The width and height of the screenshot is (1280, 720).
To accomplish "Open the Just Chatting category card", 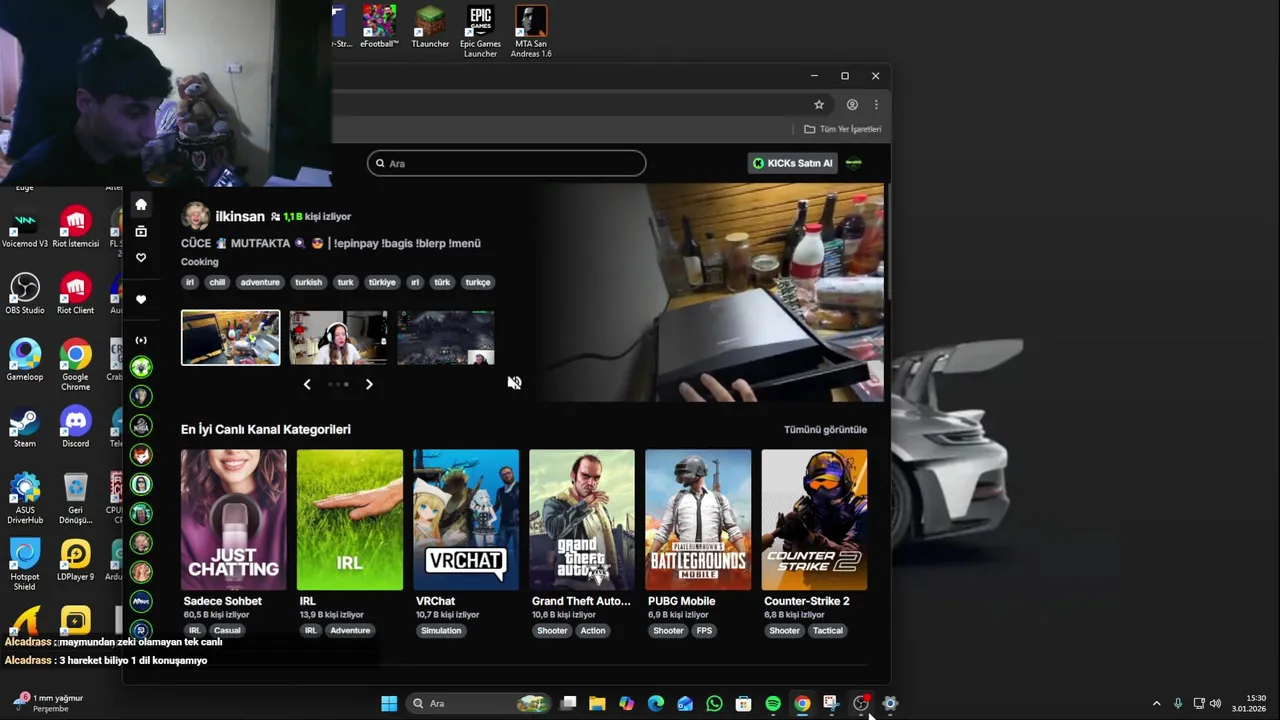I will [x=233, y=519].
